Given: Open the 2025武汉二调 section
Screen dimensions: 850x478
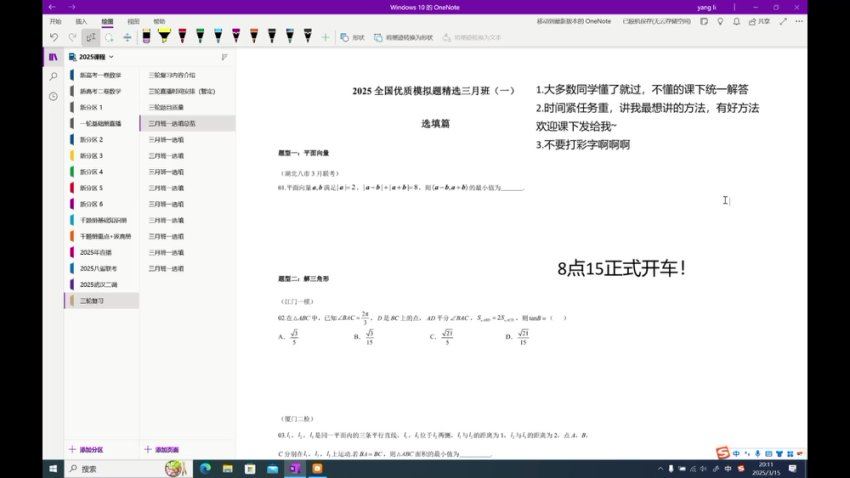Looking at the screenshot, I should [102, 285].
